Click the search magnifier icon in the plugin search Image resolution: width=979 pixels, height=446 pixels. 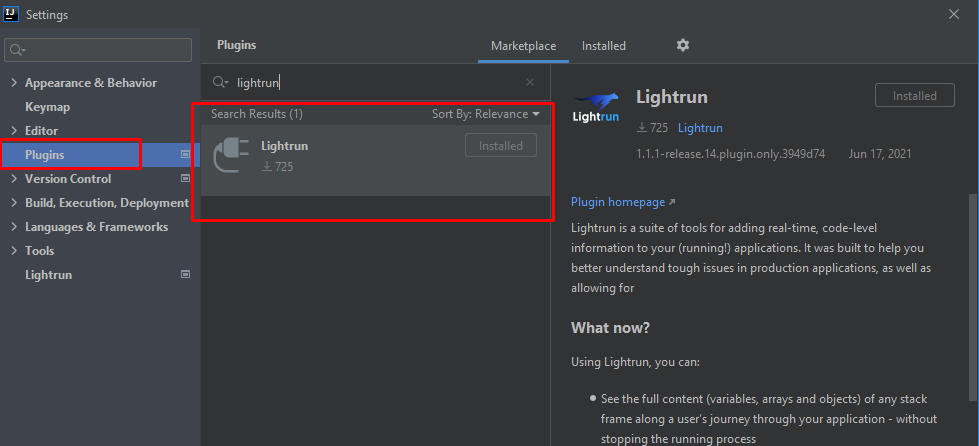pyautogui.click(x=221, y=82)
